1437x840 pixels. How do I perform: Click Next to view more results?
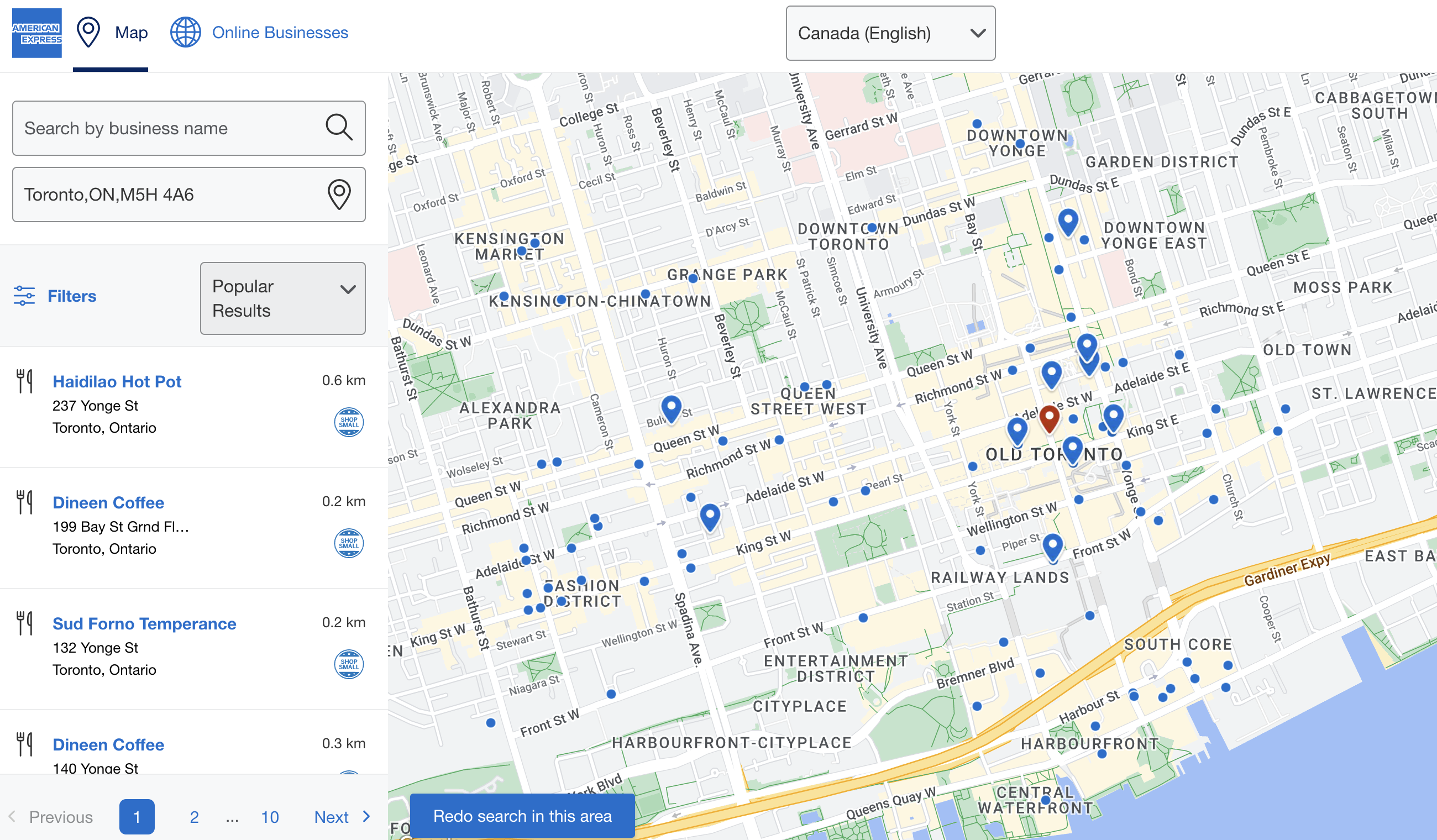(332, 817)
